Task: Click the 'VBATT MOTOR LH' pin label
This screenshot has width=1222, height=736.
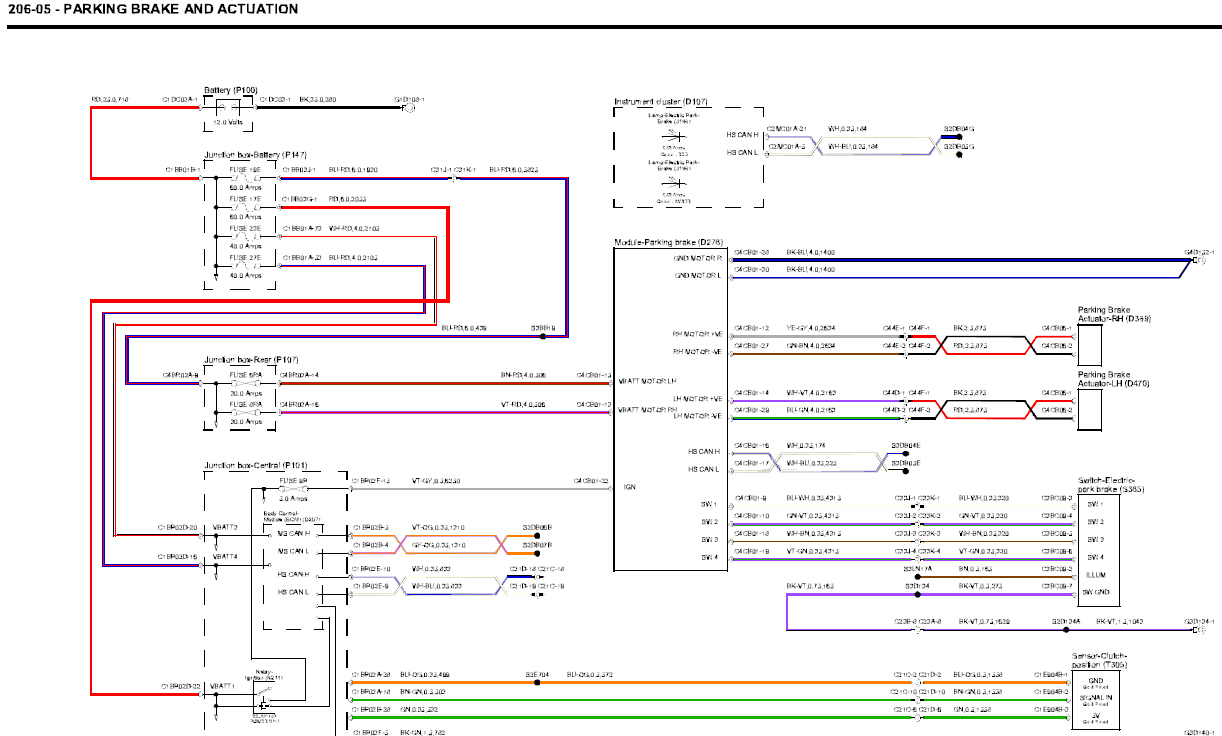Action: 648,381
